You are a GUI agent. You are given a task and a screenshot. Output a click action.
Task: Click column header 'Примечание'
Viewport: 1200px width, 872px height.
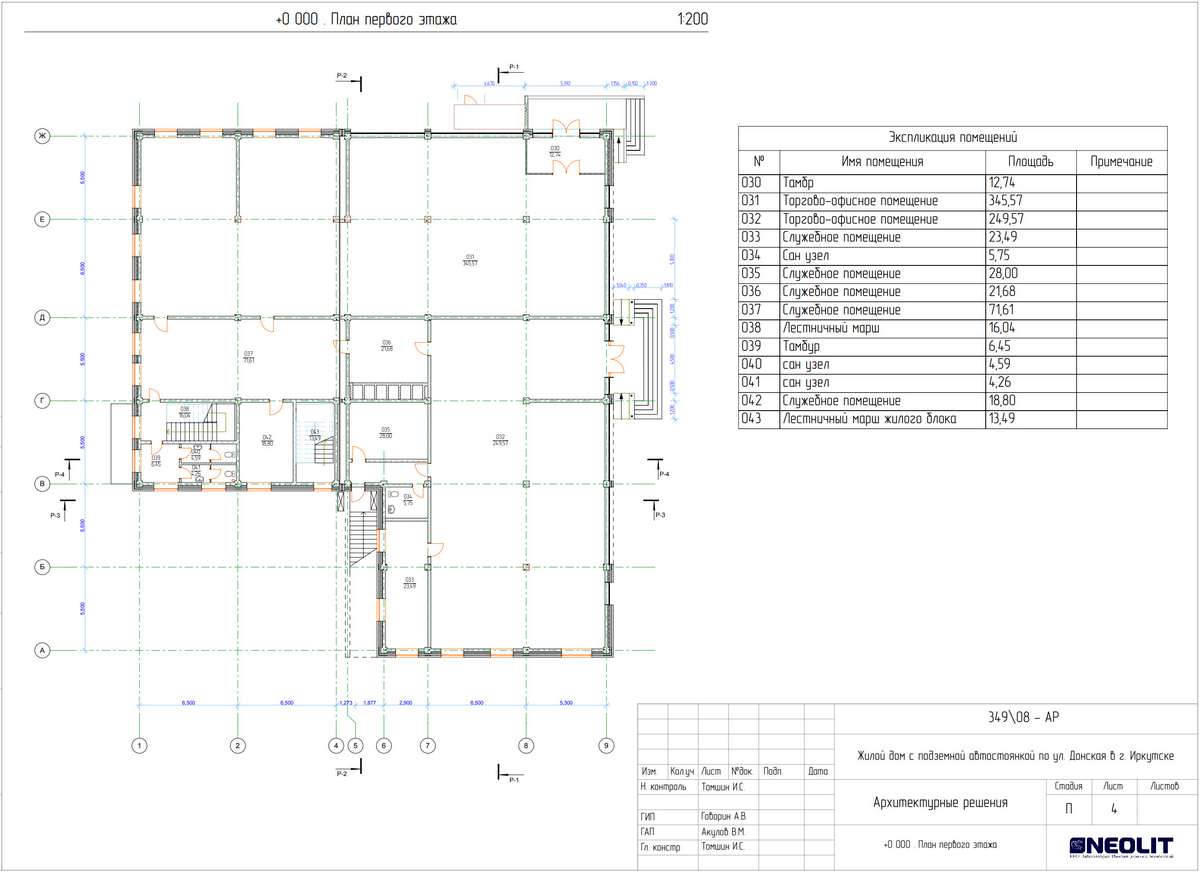(x=1122, y=161)
